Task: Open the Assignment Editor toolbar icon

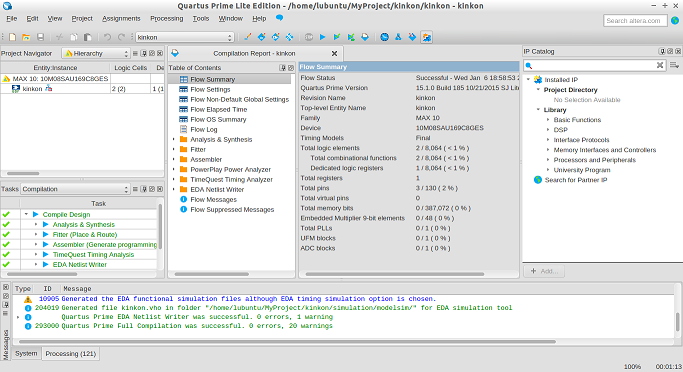Action: pyautogui.click(x=262, y=37)
